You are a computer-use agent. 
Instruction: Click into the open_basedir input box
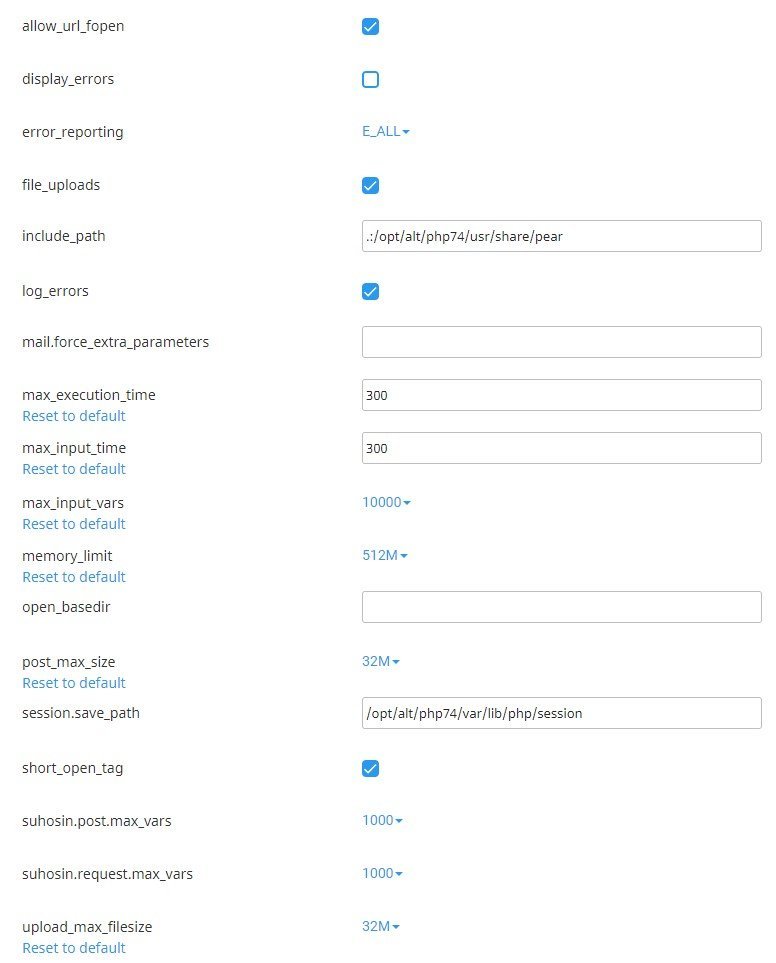pos(561,607)
